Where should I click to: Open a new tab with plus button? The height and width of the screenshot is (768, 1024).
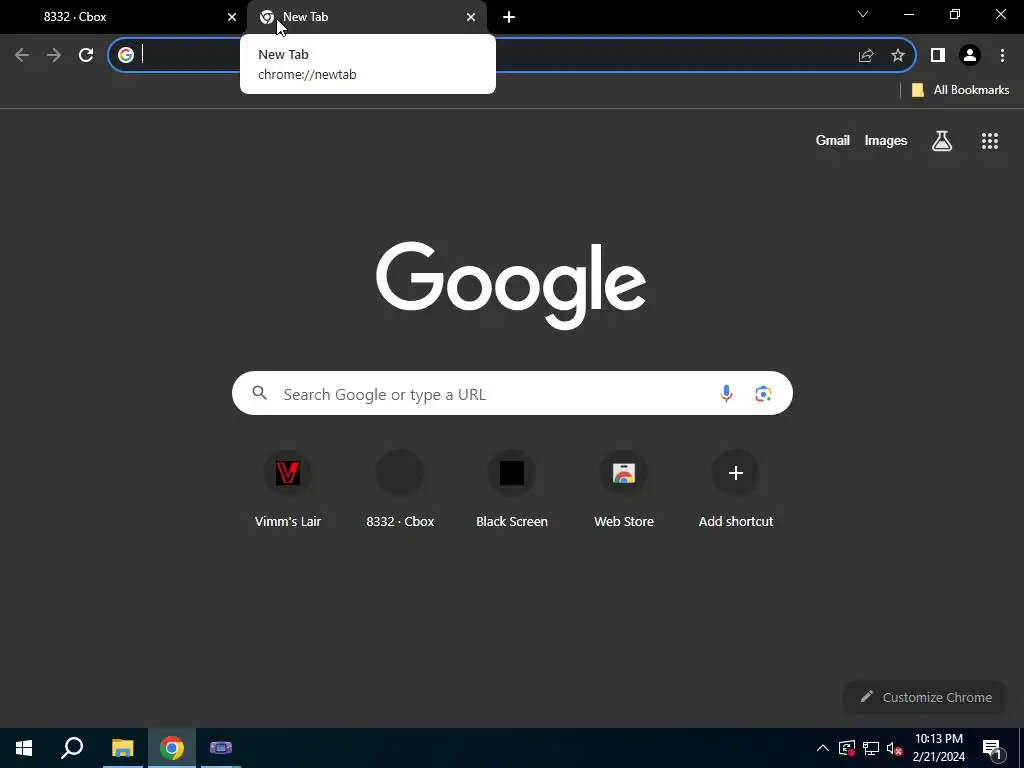pos(509,17)
